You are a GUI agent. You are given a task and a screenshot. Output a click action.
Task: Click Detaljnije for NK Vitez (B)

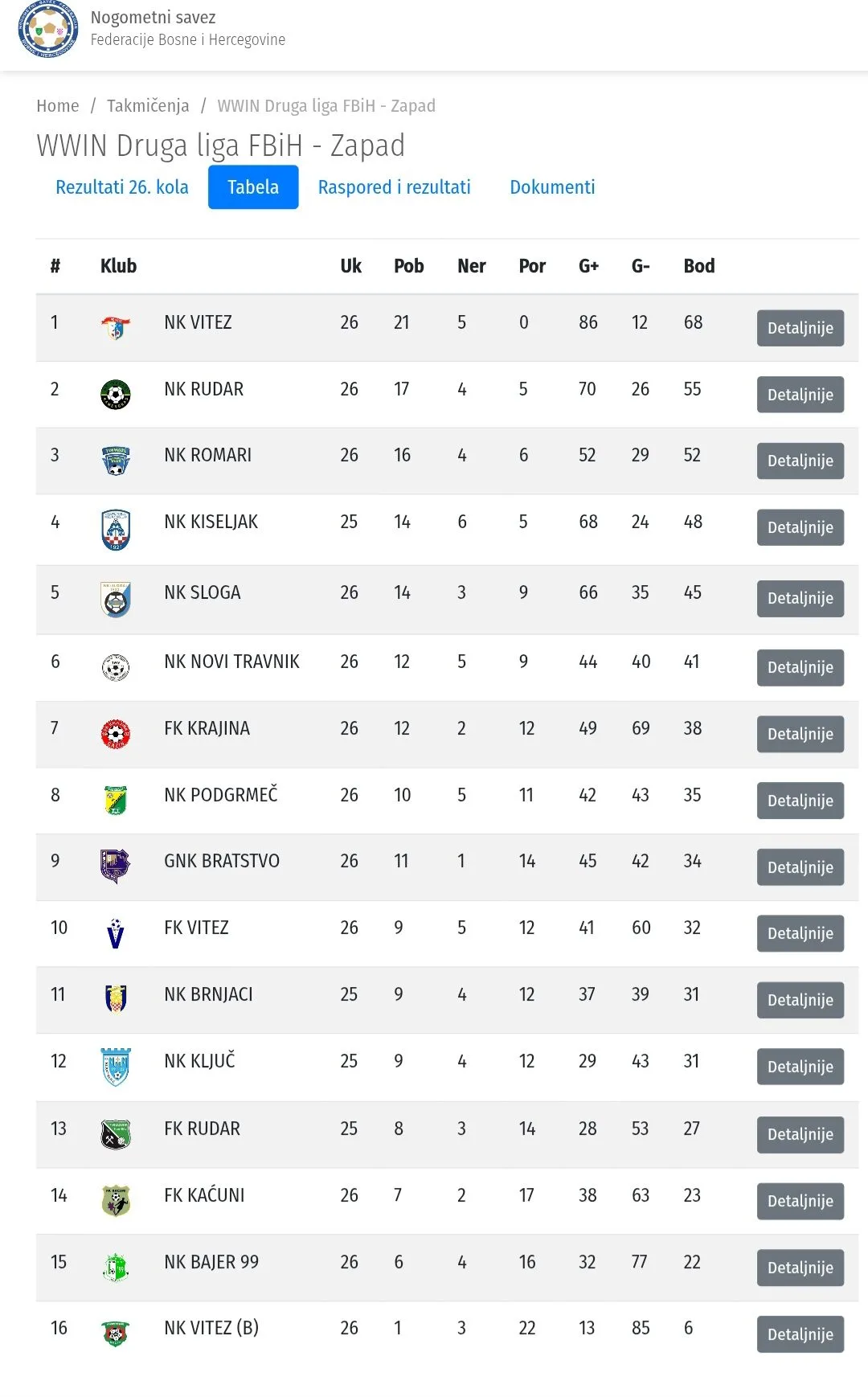click(800, 1334)
